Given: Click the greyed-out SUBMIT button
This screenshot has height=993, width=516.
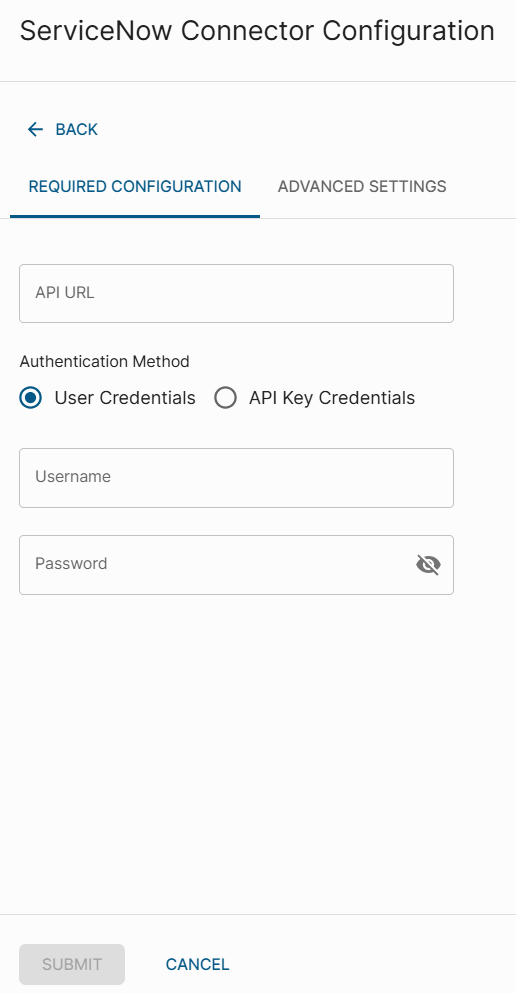Looking at the screenshot, I should [x=72, y=965].
